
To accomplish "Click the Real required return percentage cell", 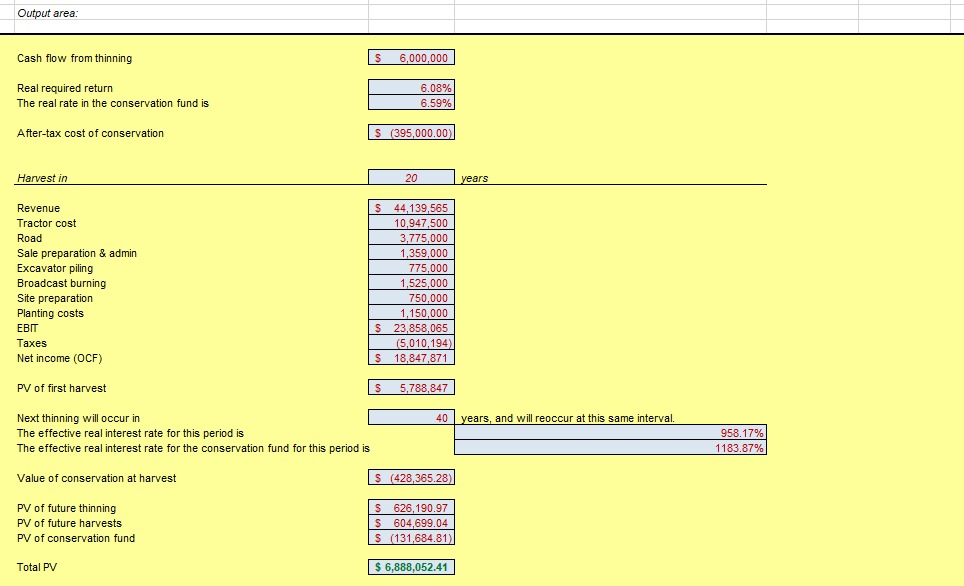I will (x=412, y=88).
